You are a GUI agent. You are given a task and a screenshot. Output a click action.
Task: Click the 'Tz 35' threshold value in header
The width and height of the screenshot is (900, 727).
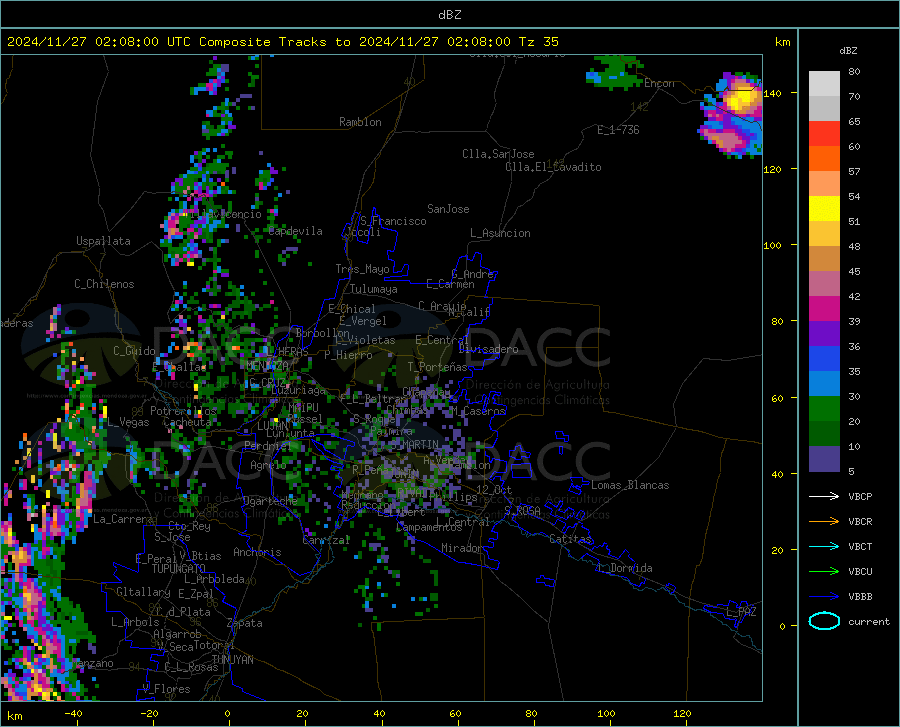(x=538, y=42)
